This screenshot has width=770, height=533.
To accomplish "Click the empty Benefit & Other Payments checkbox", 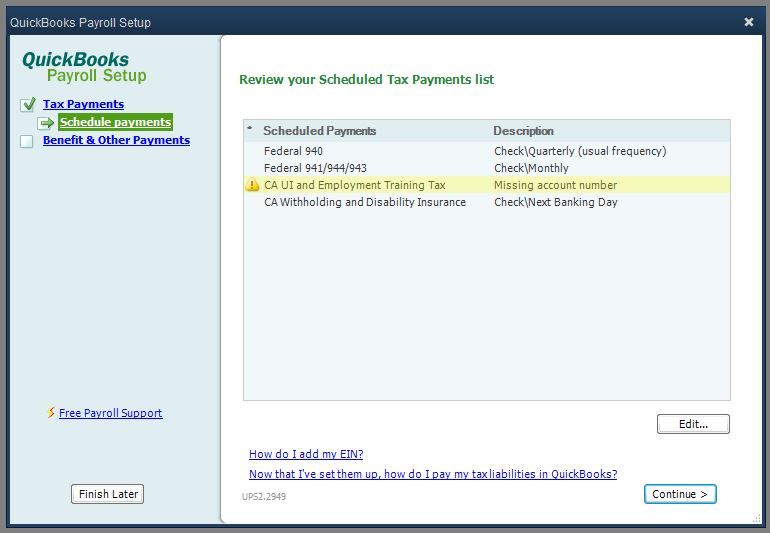I will click(27, 141).
